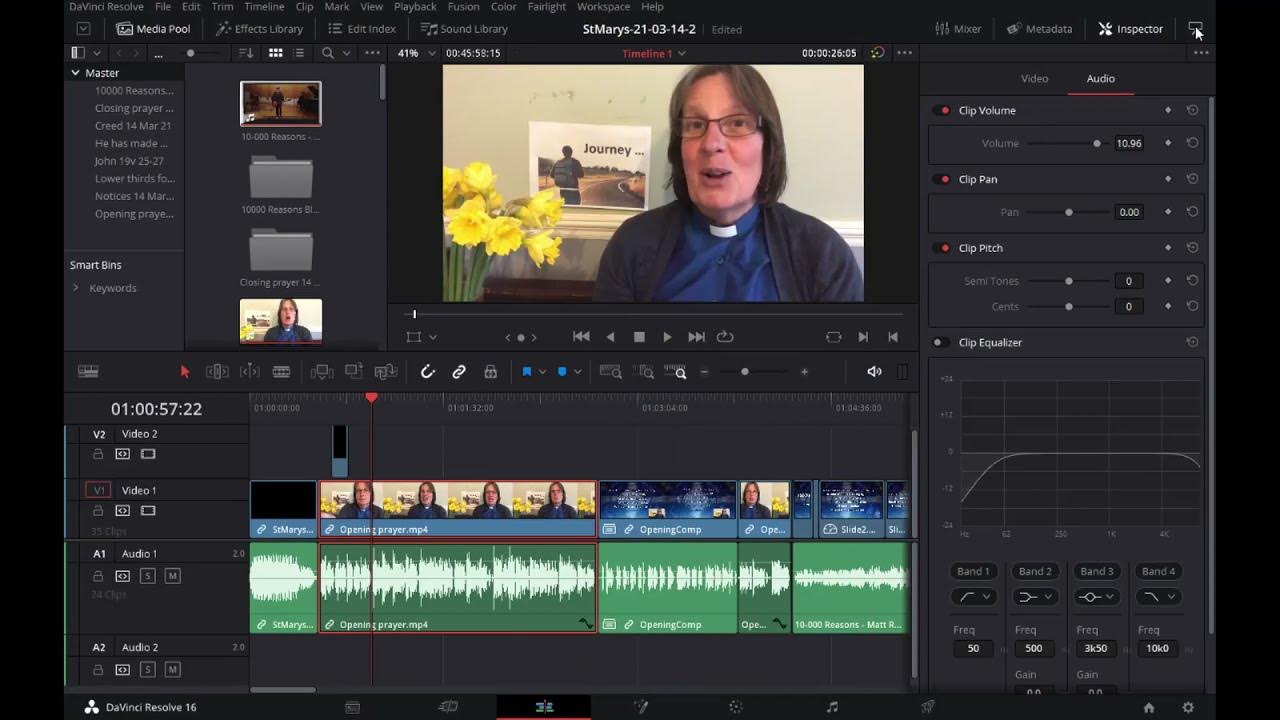Go to the last frame

[x=697, y=337]
